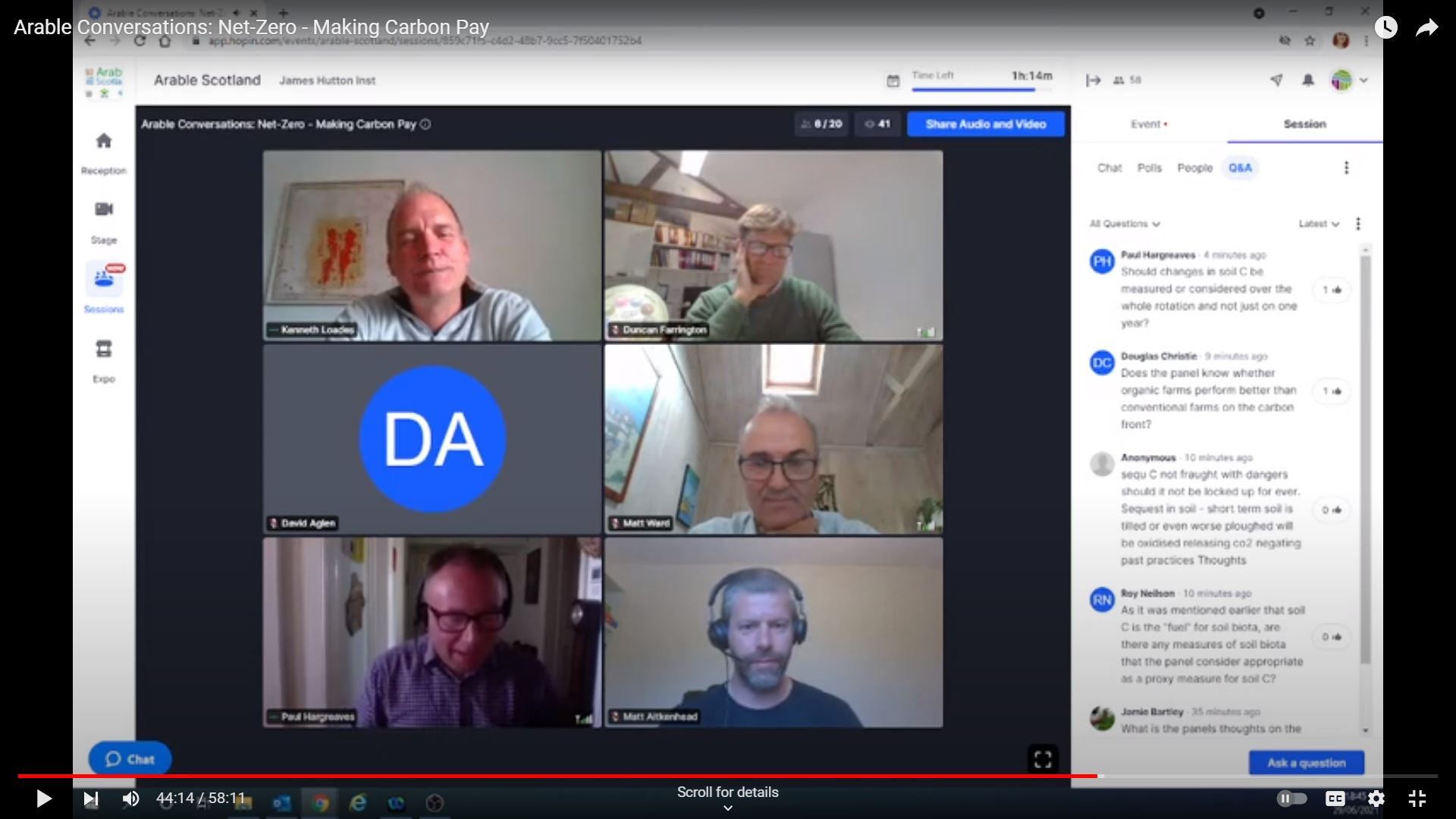The image size is (1456, 819).
Task: Open the Stage camera icon
Action: point(104,209)
